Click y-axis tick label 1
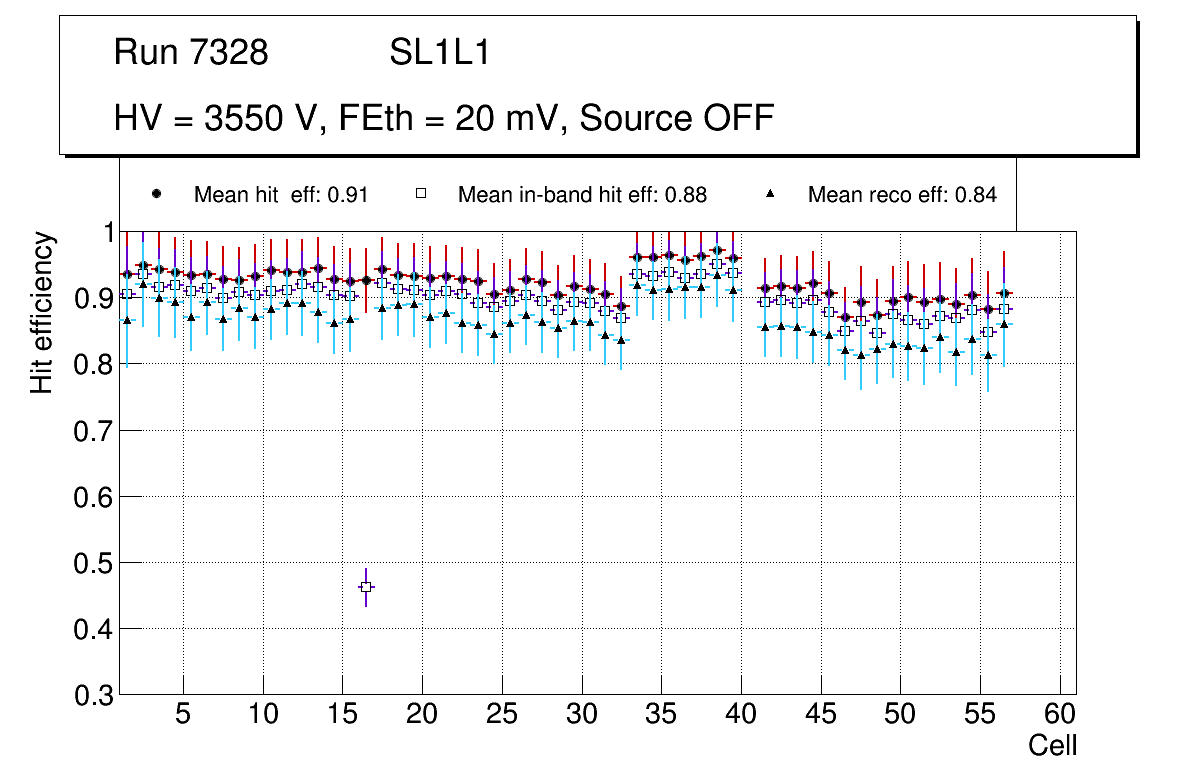Viewport: 1196px width, 772px height. pos(106,232)
